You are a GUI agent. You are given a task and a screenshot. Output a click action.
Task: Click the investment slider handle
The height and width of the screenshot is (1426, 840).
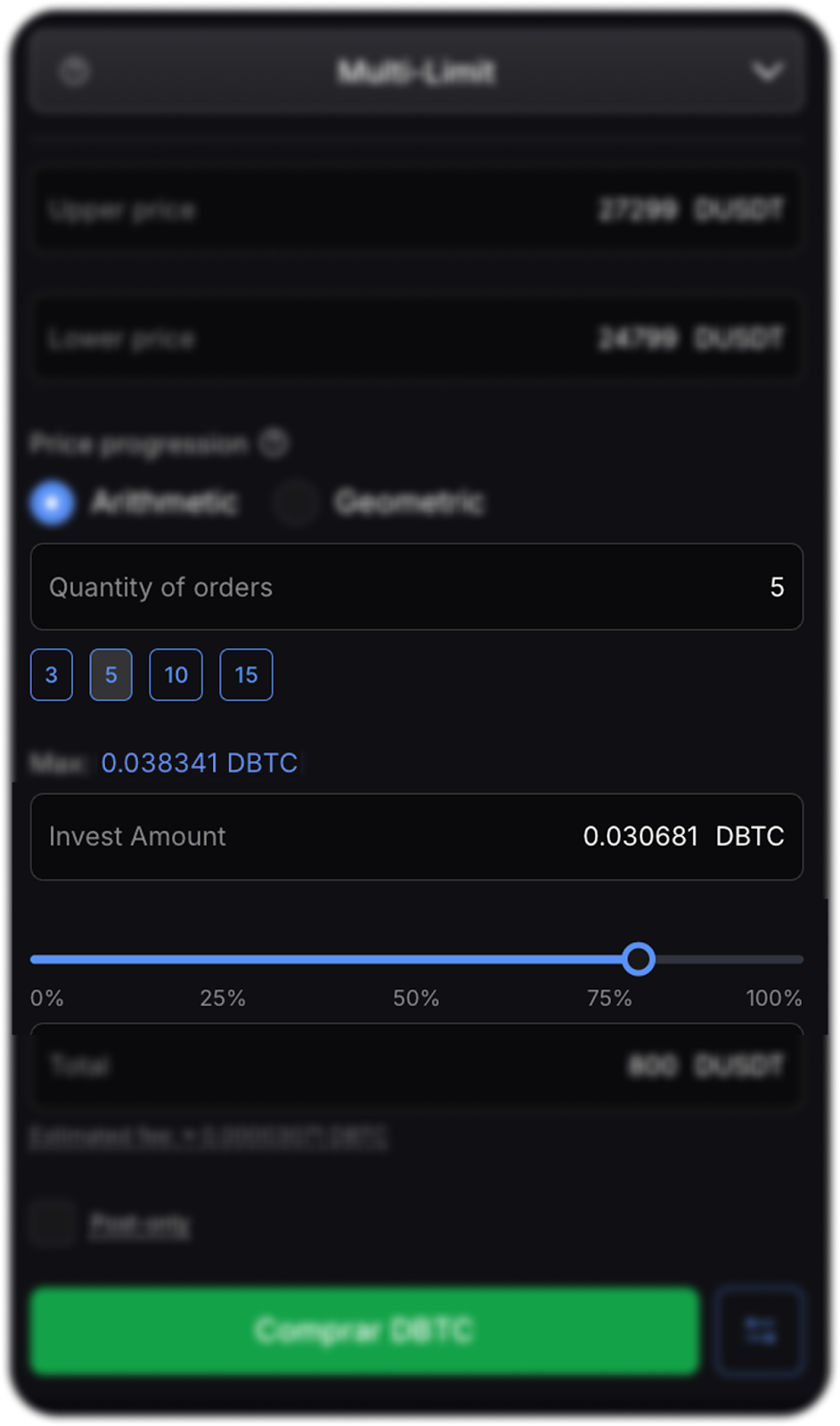pos(639,959)
